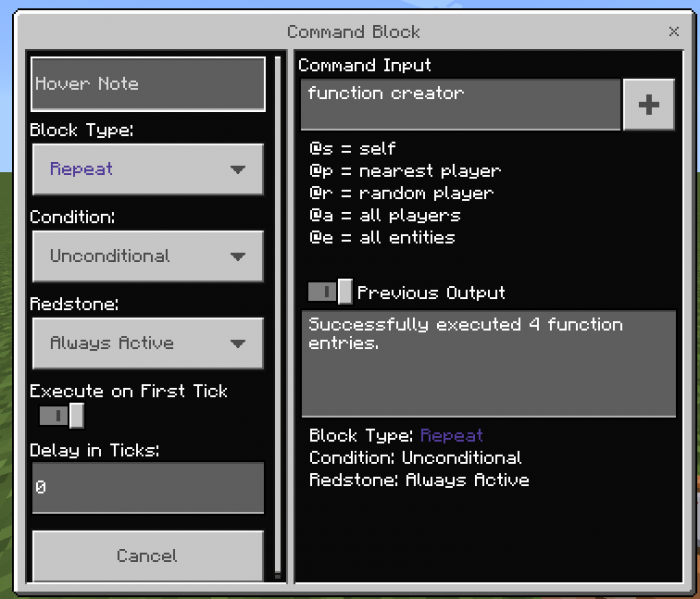
Task: Open the Redstone dropdown showing Always Active
Action: click(x=148, y=343)
